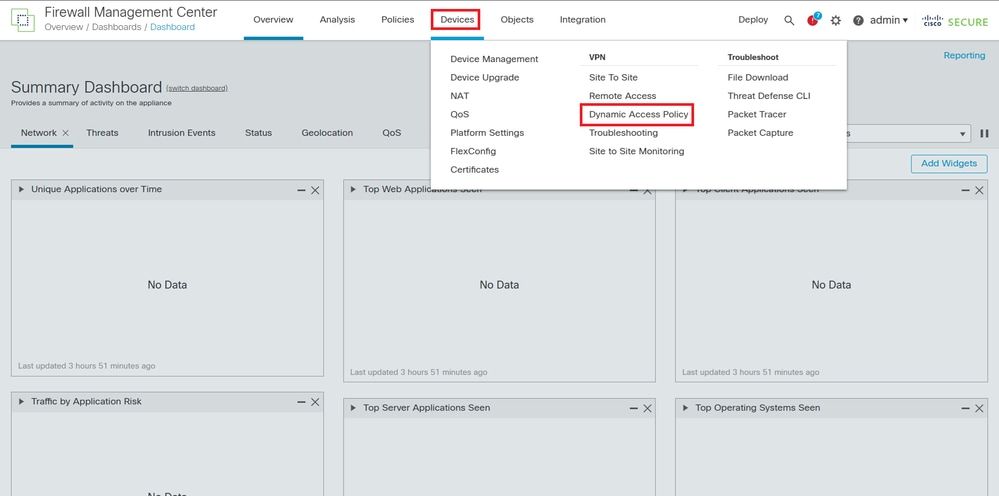999x496 pixels.
Task: Open Packet Capture from Troubleshoot
Action: click(x=760, y=133)
